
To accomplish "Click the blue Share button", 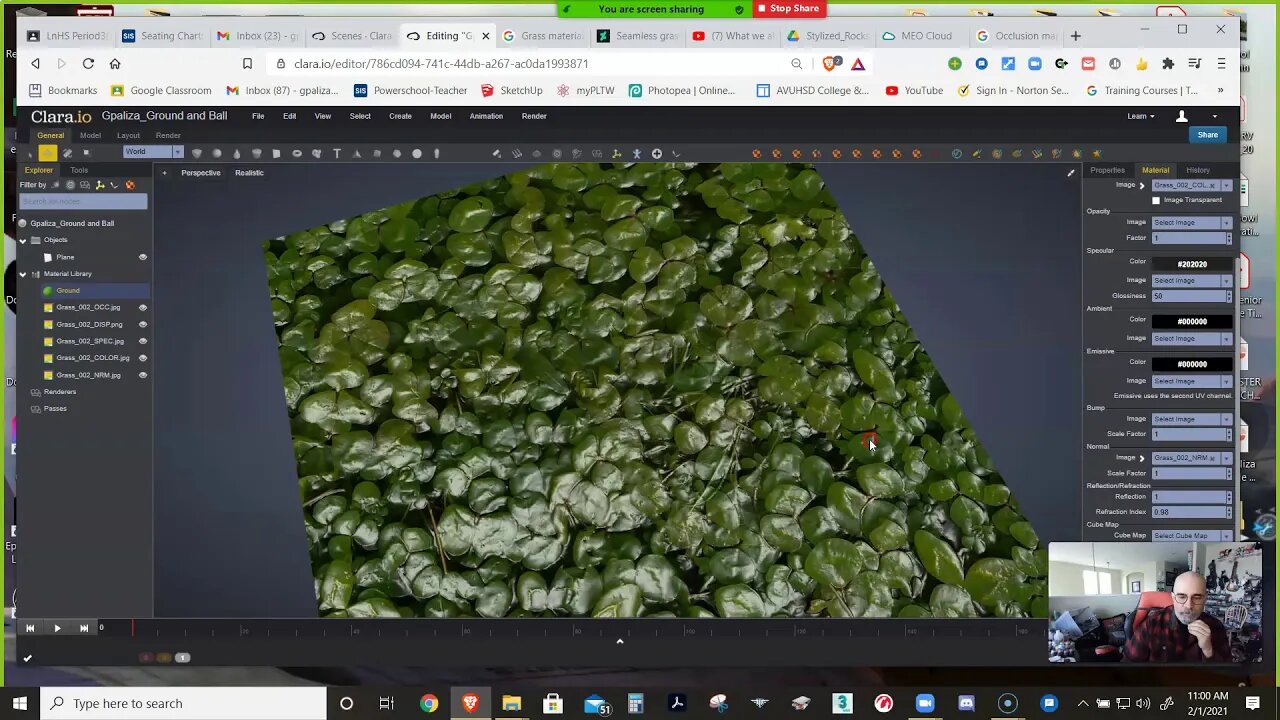I will click(1208, 135).
